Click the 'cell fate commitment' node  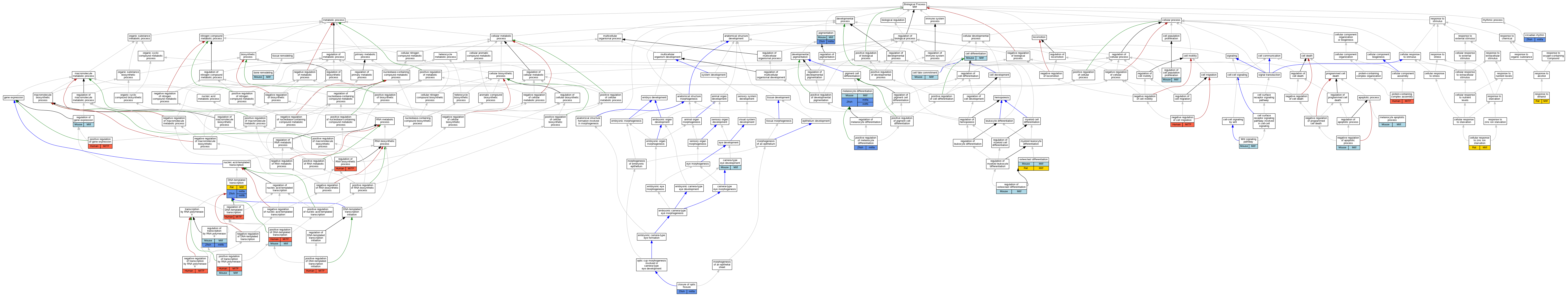coord(925,75)
